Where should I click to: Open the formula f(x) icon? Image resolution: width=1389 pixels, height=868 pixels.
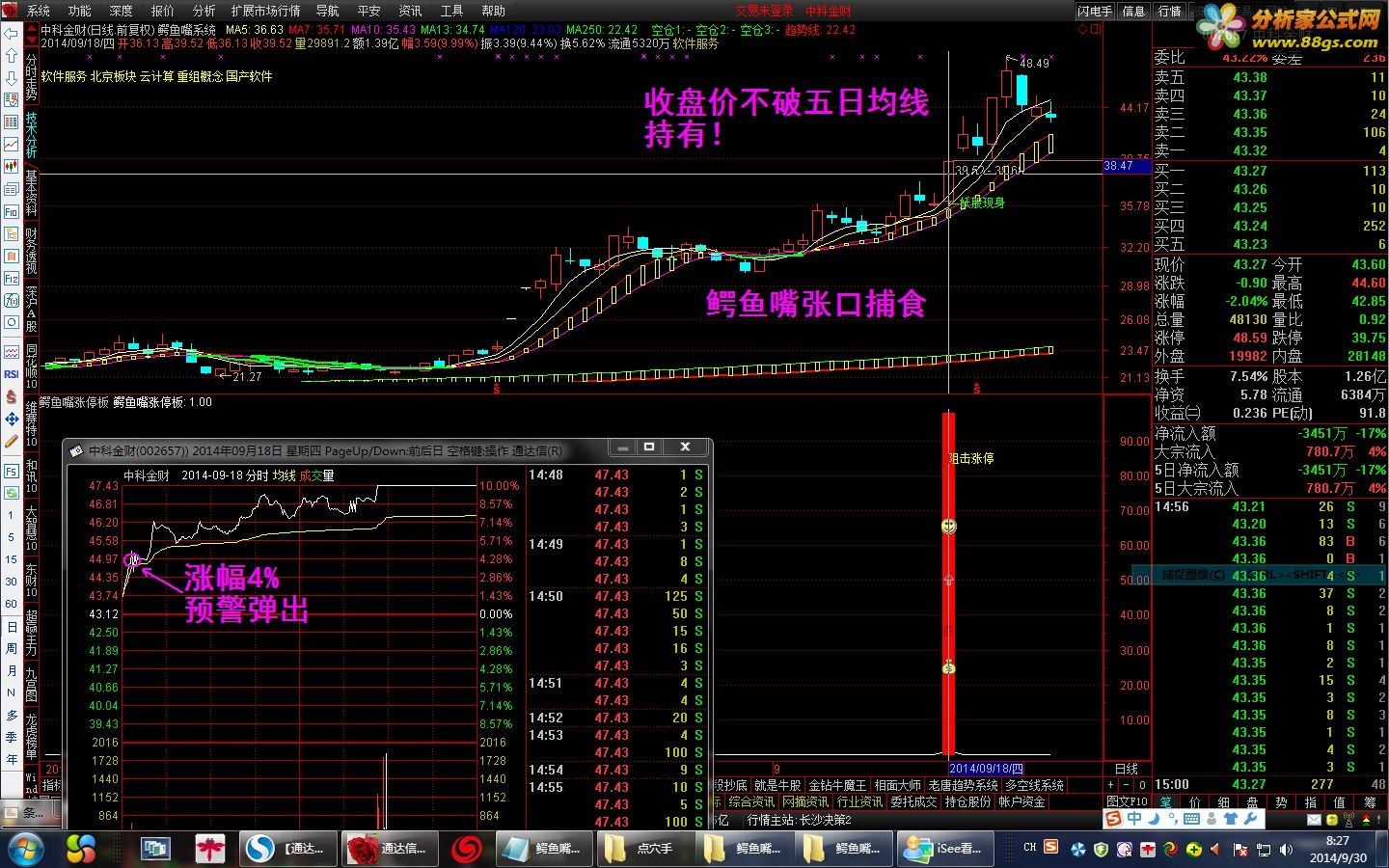tap(12, 300)
